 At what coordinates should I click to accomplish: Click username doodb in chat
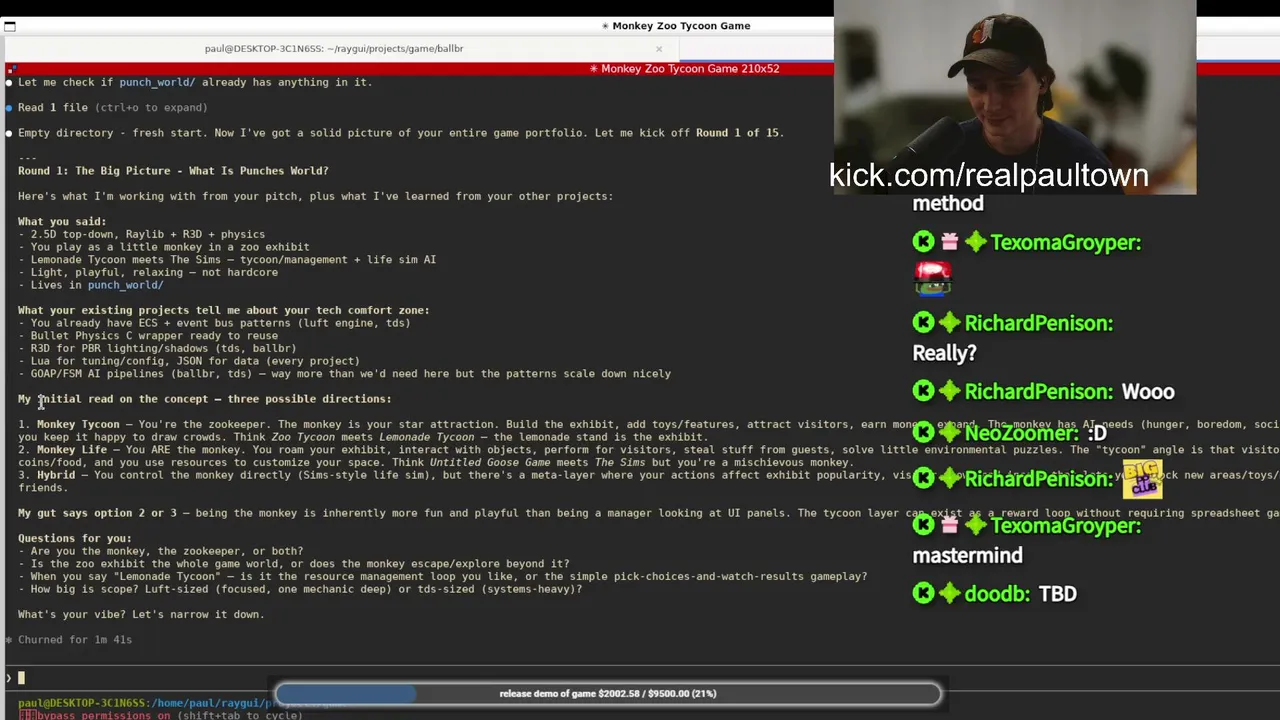(997, 594)
